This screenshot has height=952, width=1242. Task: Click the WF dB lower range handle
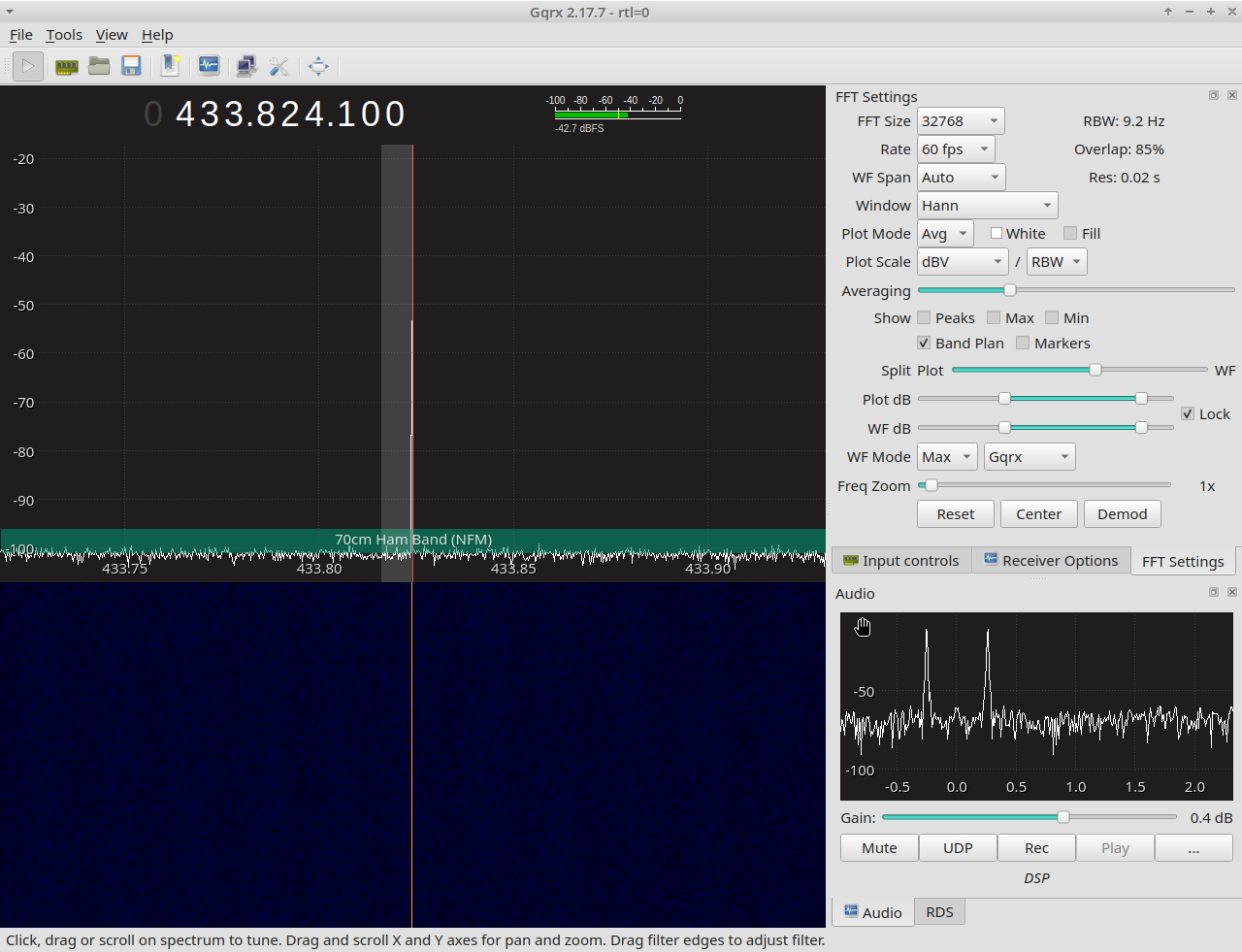(x=1005, y=428)
